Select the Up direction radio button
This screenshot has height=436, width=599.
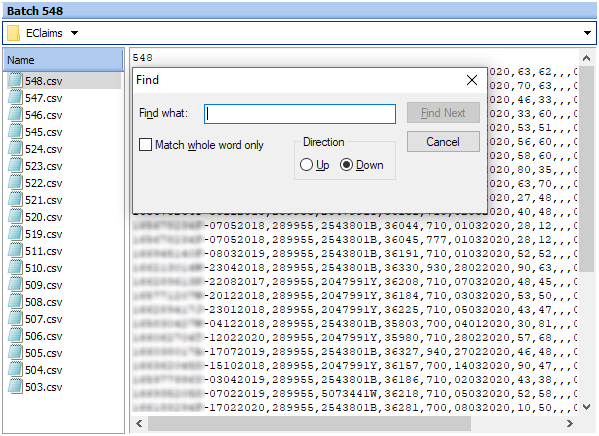[306, 165]
